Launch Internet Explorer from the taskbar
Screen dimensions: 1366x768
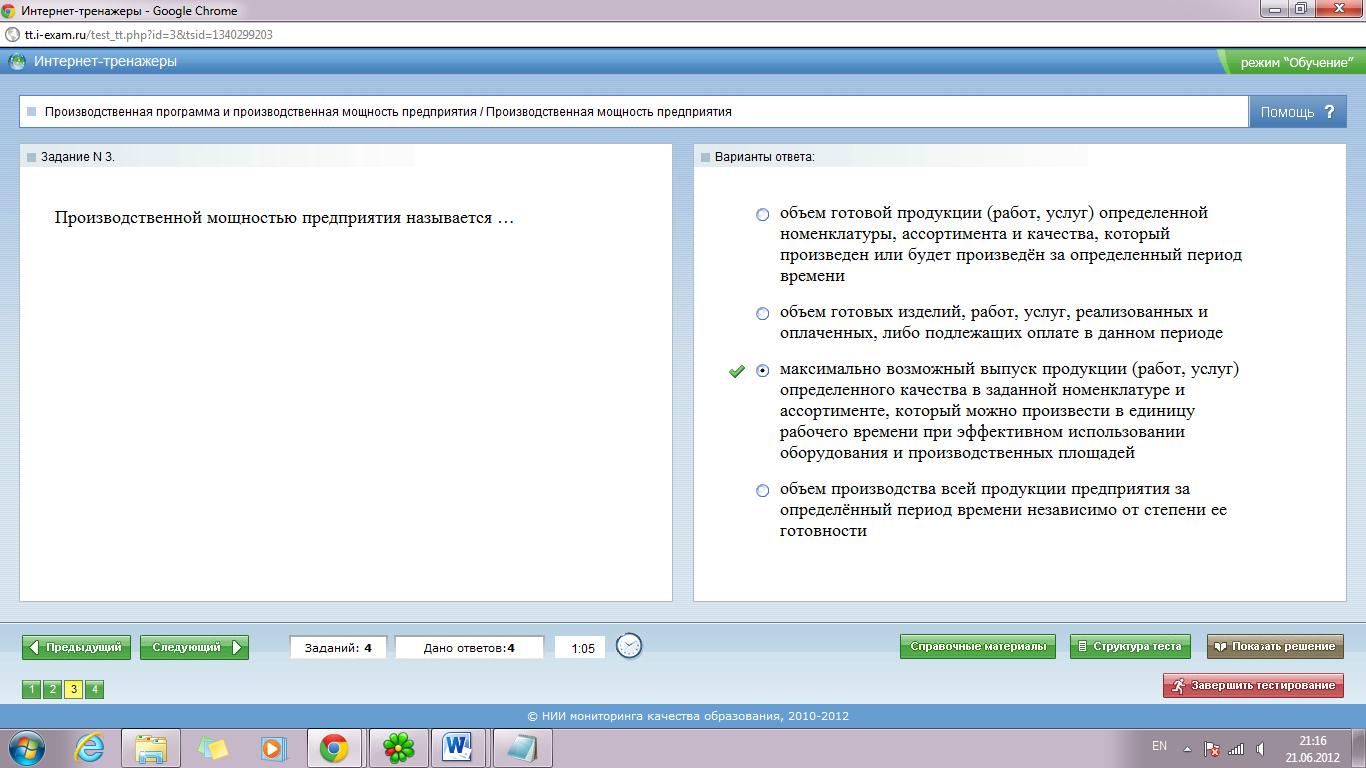(90, 747)
